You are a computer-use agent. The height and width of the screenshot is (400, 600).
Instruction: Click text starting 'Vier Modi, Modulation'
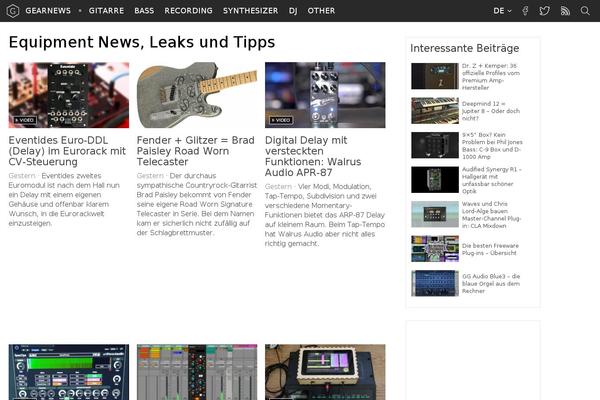click(x=325, y=215)
